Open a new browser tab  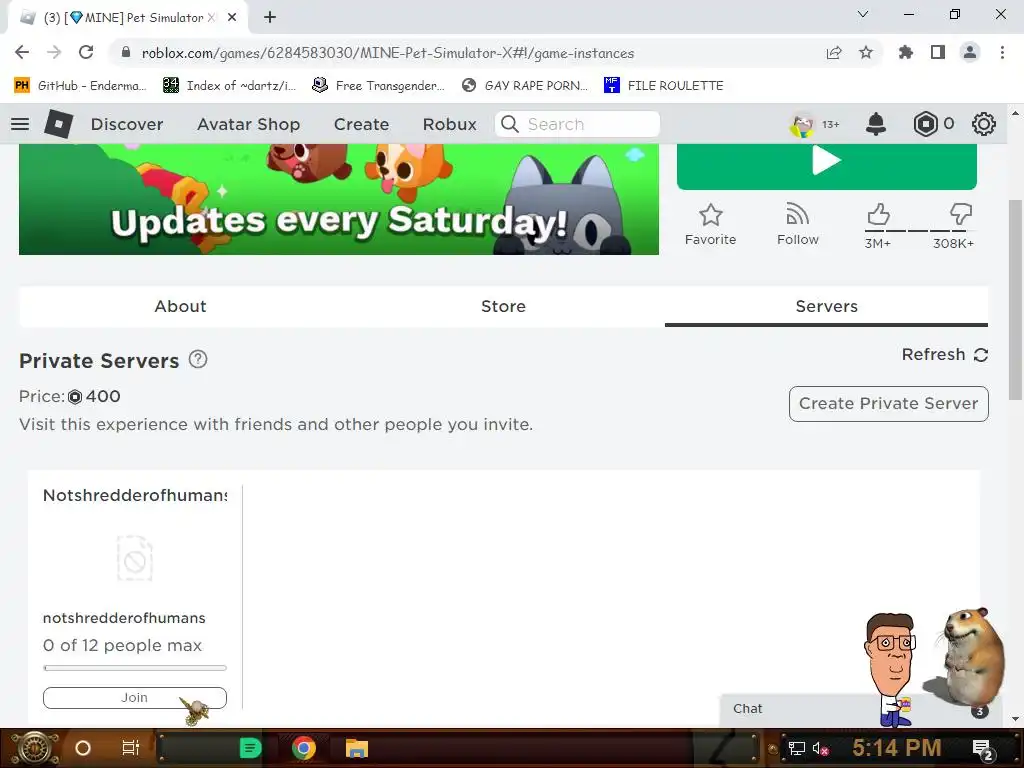coord(270,18)
